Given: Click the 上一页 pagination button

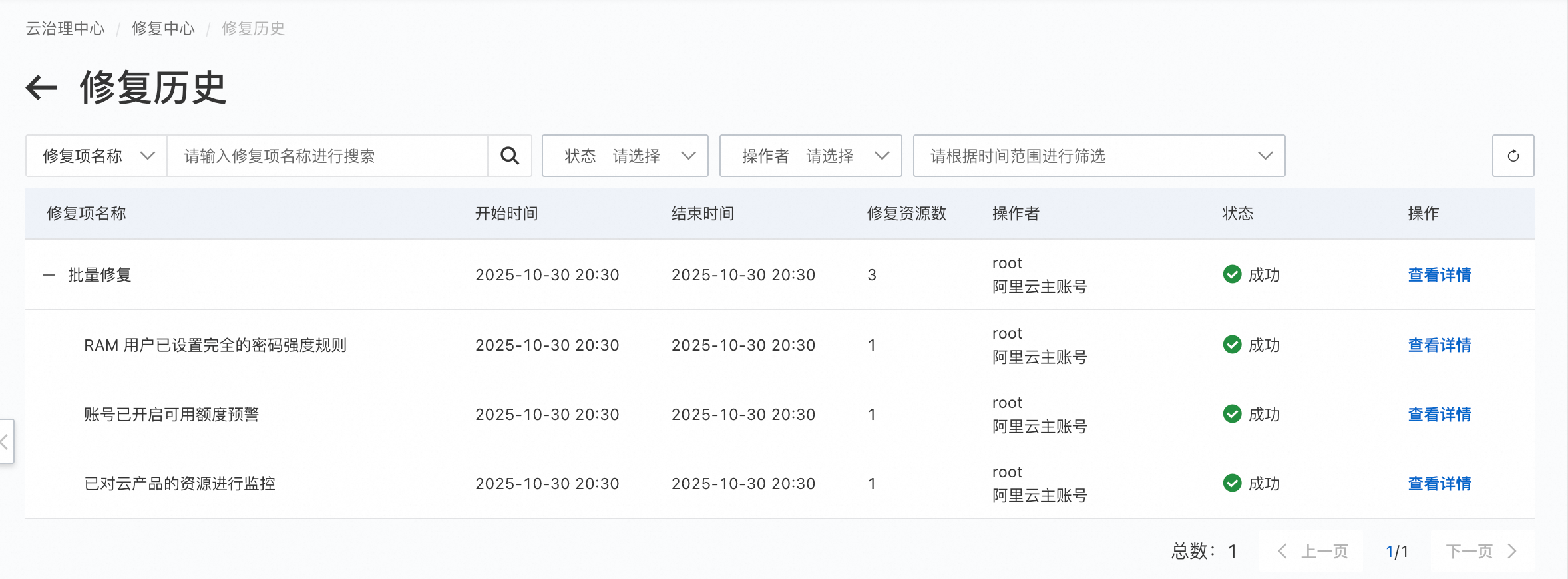Looking at the screenshot, I should [1312, 551].
